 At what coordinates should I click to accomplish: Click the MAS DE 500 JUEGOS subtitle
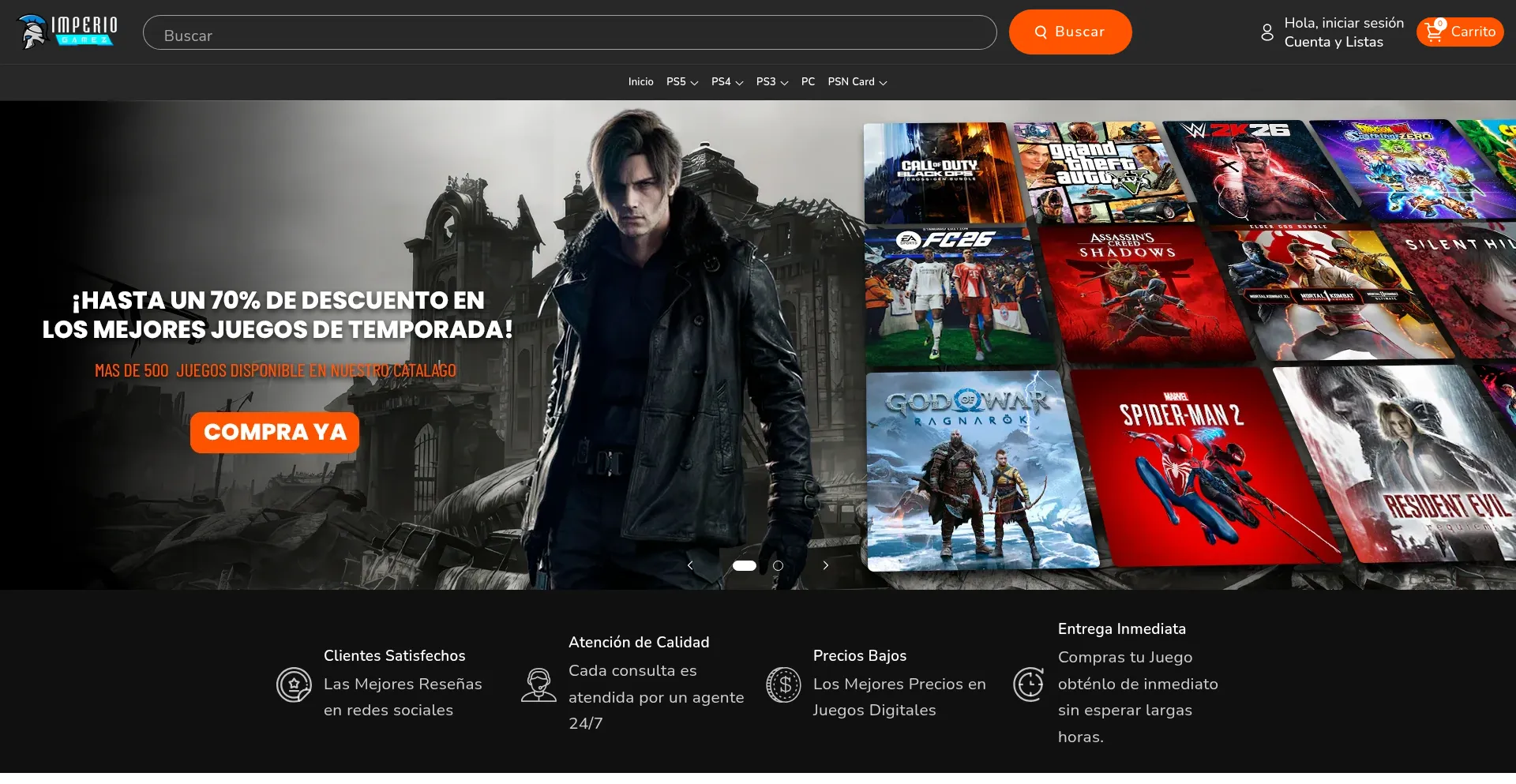tap(276, 370)
